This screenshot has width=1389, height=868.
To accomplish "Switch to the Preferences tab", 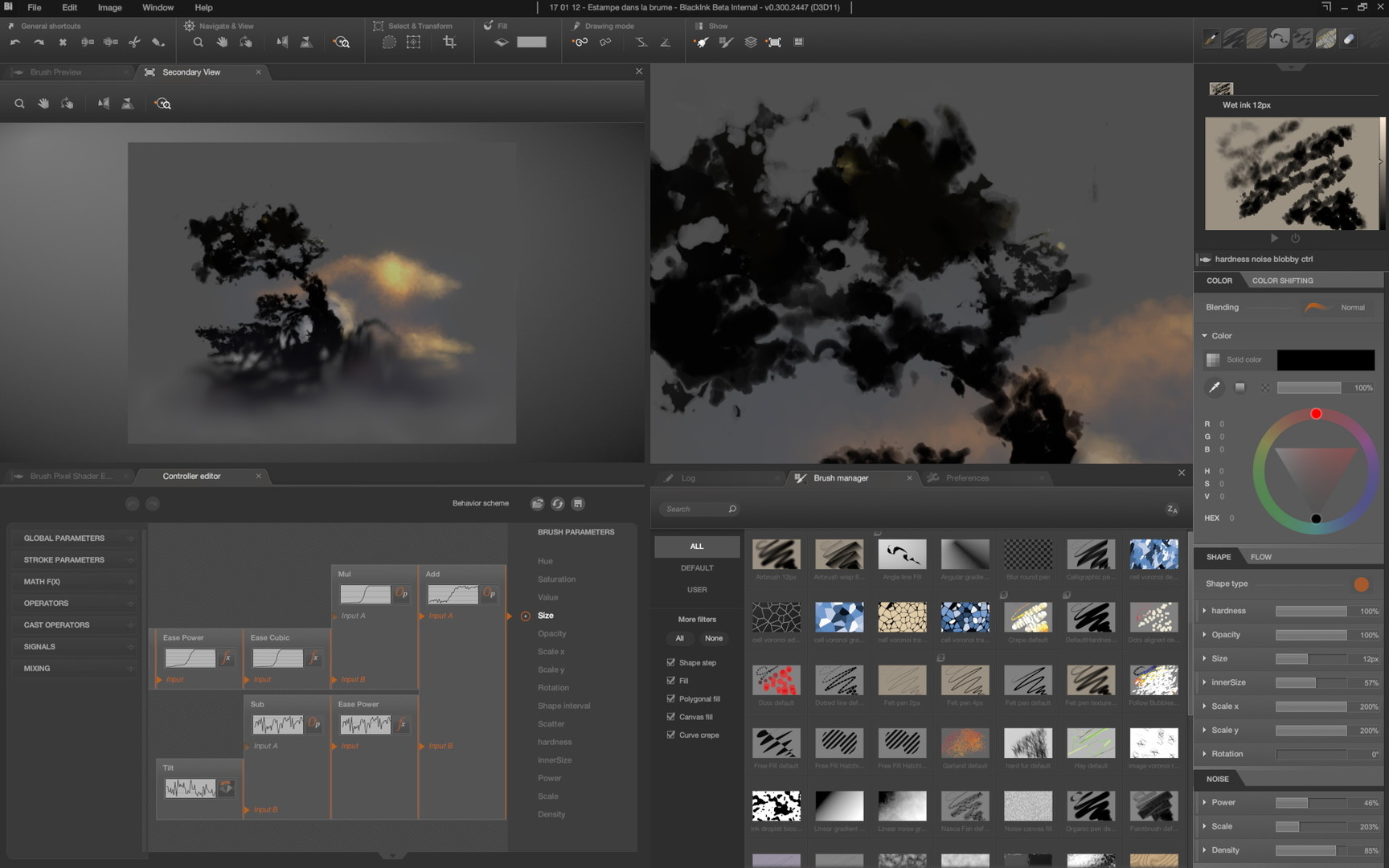I will pyautogui.click(x=966, y=478).
